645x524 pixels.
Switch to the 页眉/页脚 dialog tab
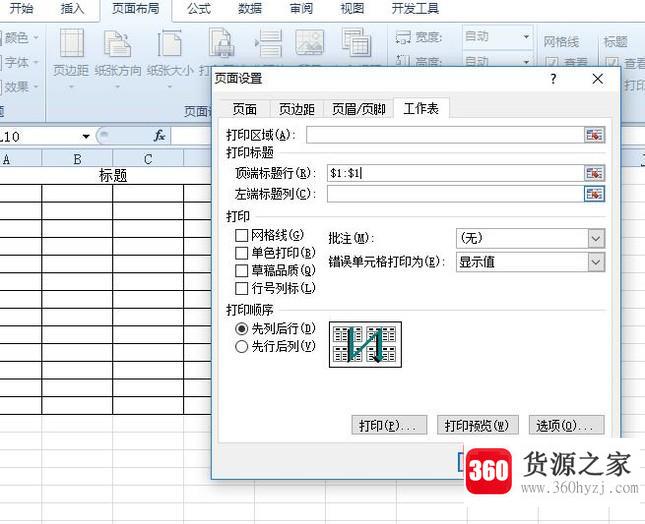coord(358,109)
